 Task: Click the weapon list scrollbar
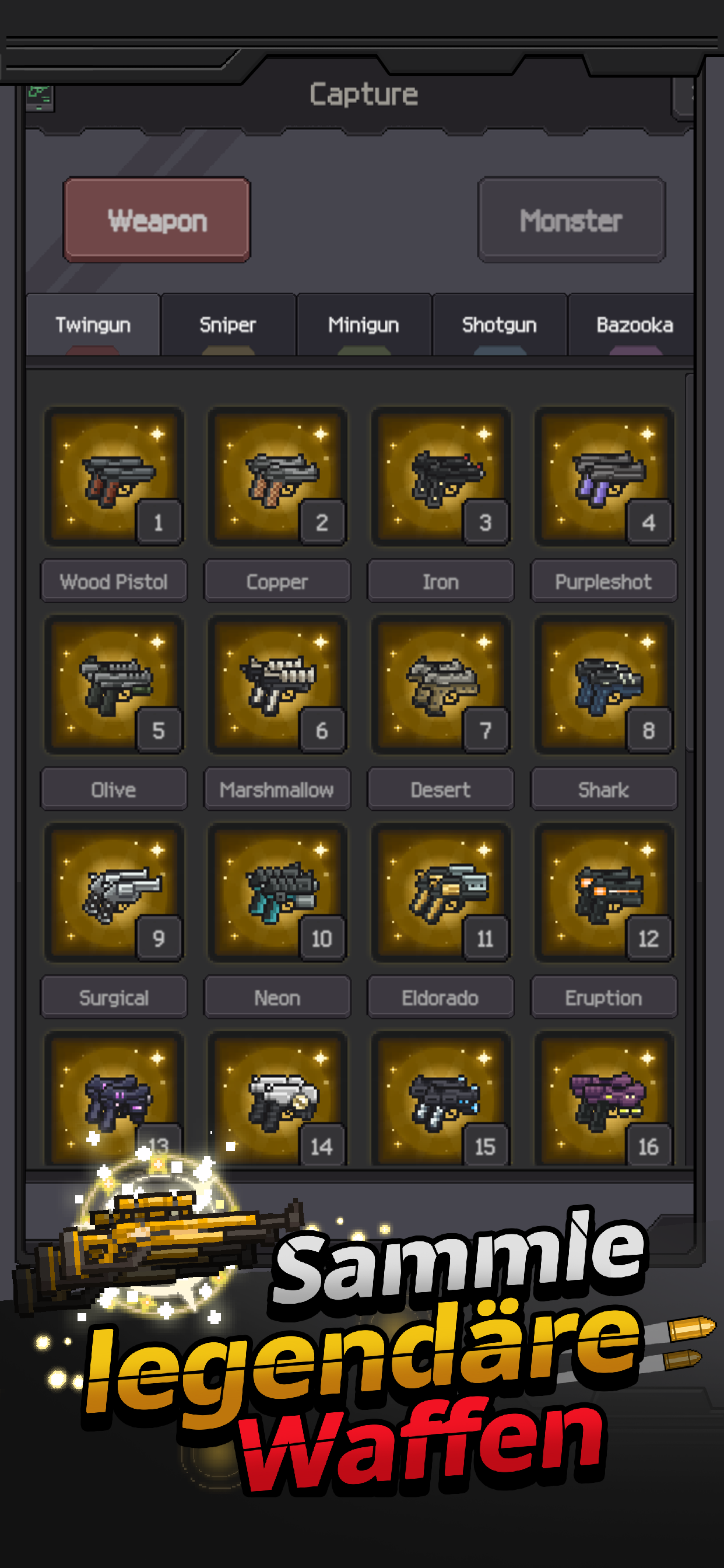[x=690, y=563]
